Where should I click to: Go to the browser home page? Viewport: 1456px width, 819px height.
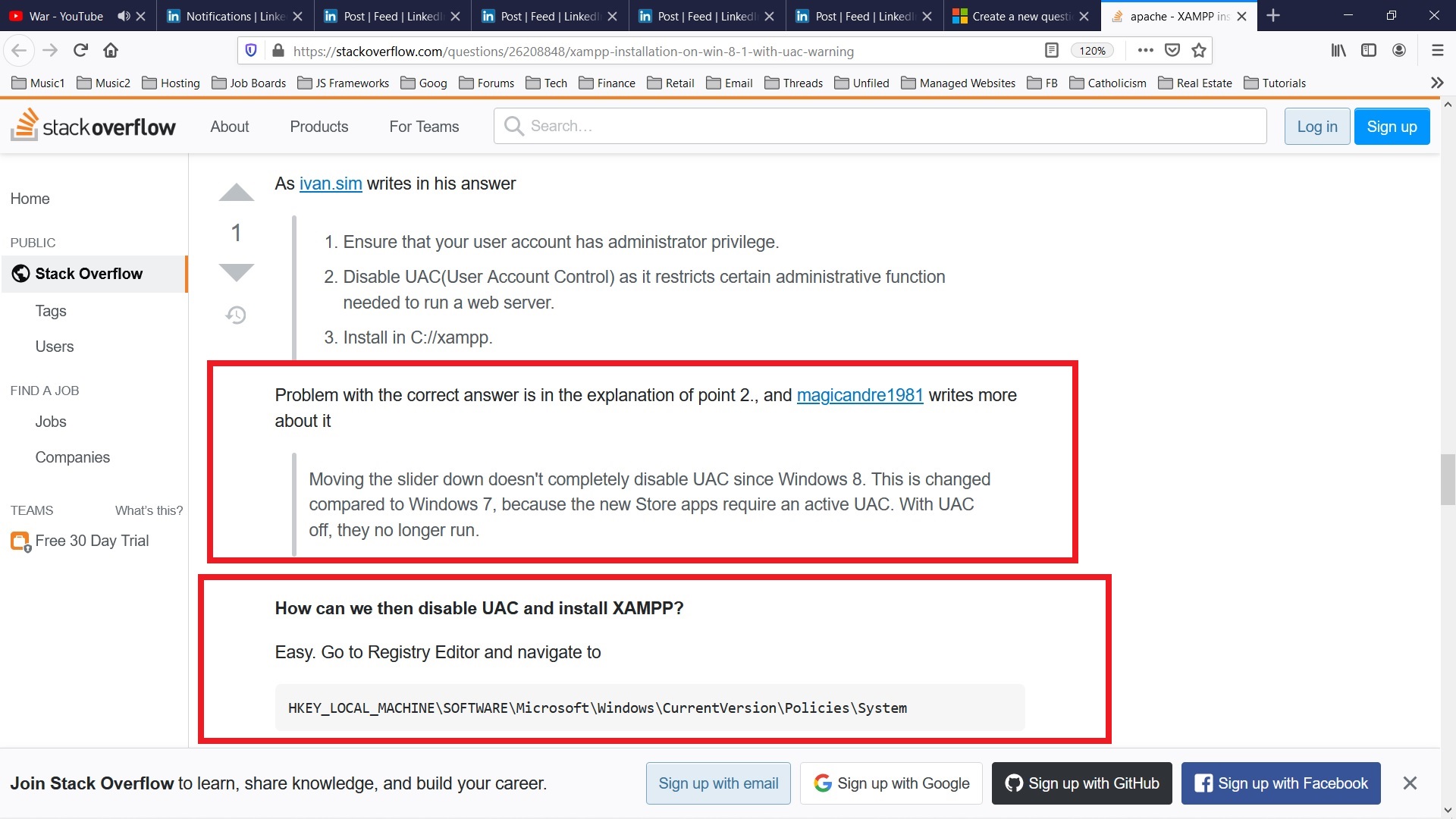[x=111, y=51]
